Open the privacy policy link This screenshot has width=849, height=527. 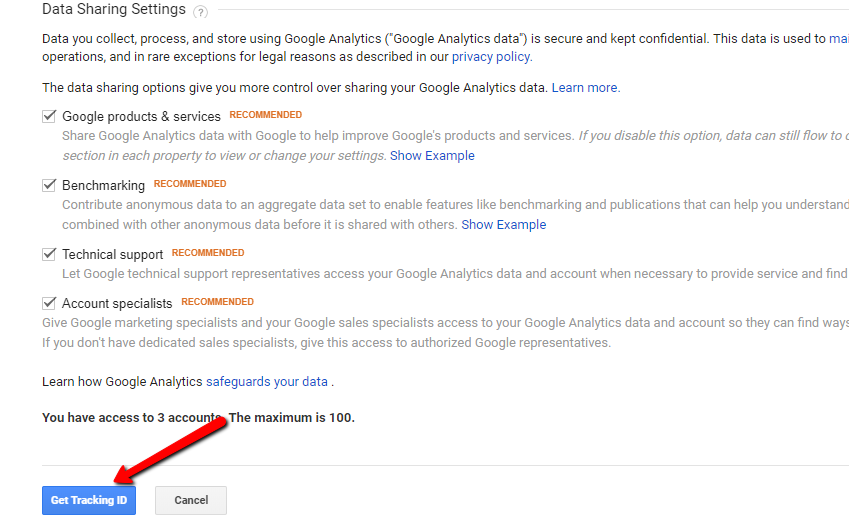[x=491, y=57]
